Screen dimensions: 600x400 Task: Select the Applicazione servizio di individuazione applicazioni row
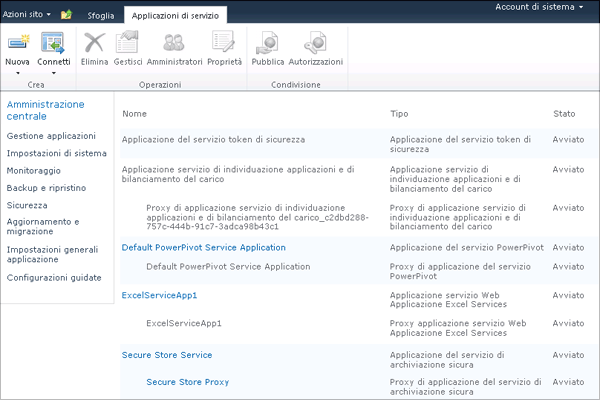[360, 179]
